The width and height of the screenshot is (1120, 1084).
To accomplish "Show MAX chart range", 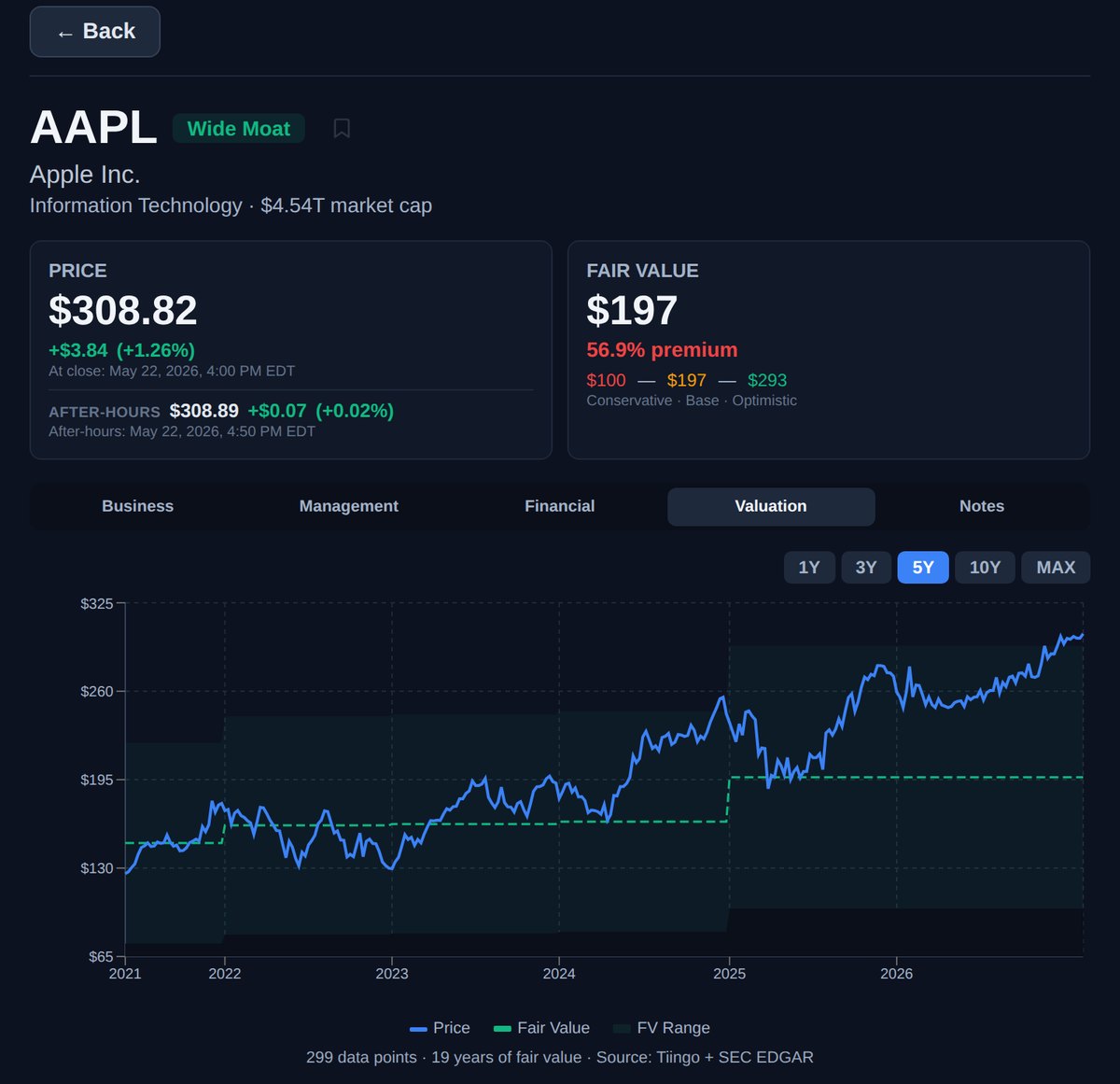I will click(x=1056, y=568).
